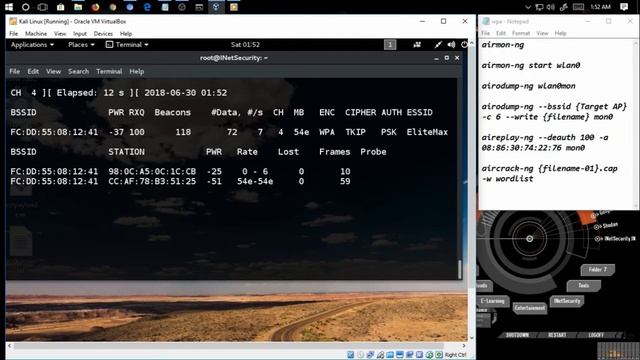Open terminal File menu
Screen dimensions: 640x360
pos(14,71)
